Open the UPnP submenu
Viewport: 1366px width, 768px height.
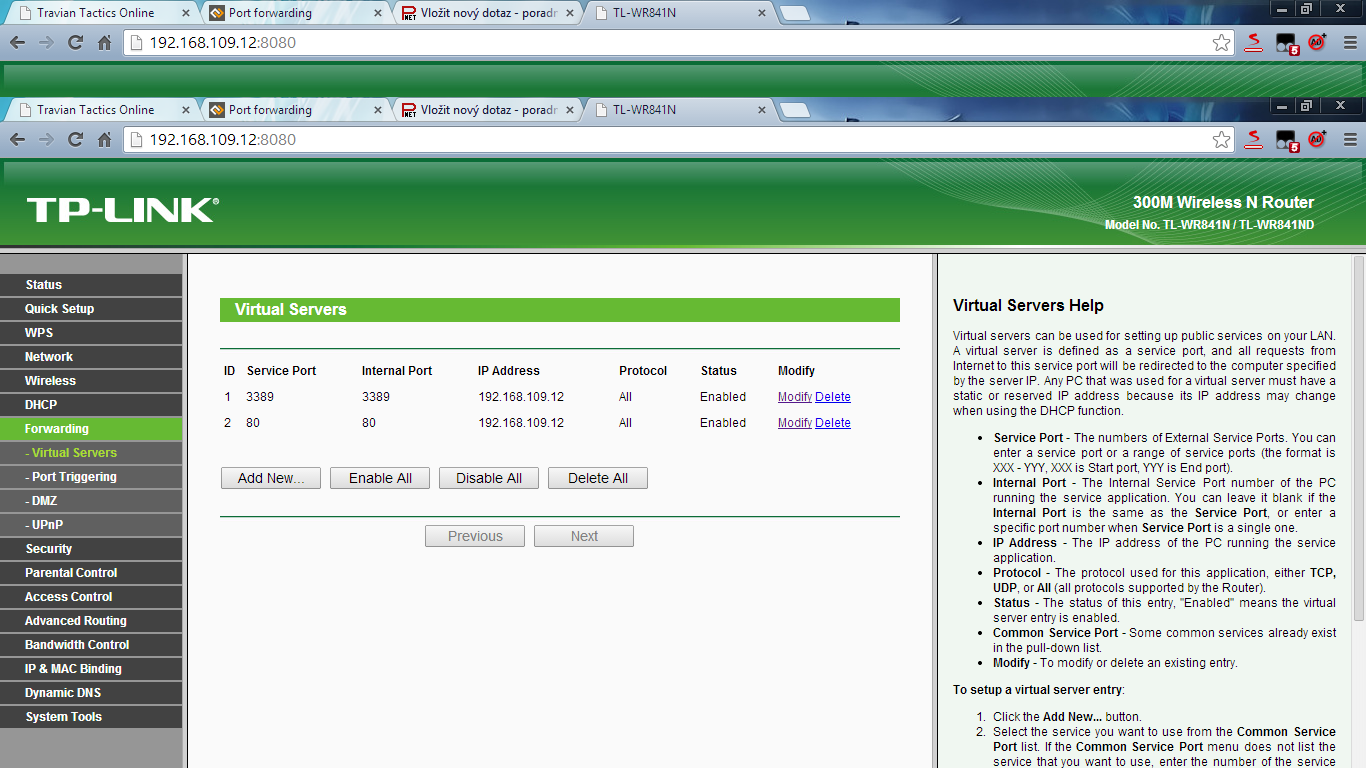point(91,525)
